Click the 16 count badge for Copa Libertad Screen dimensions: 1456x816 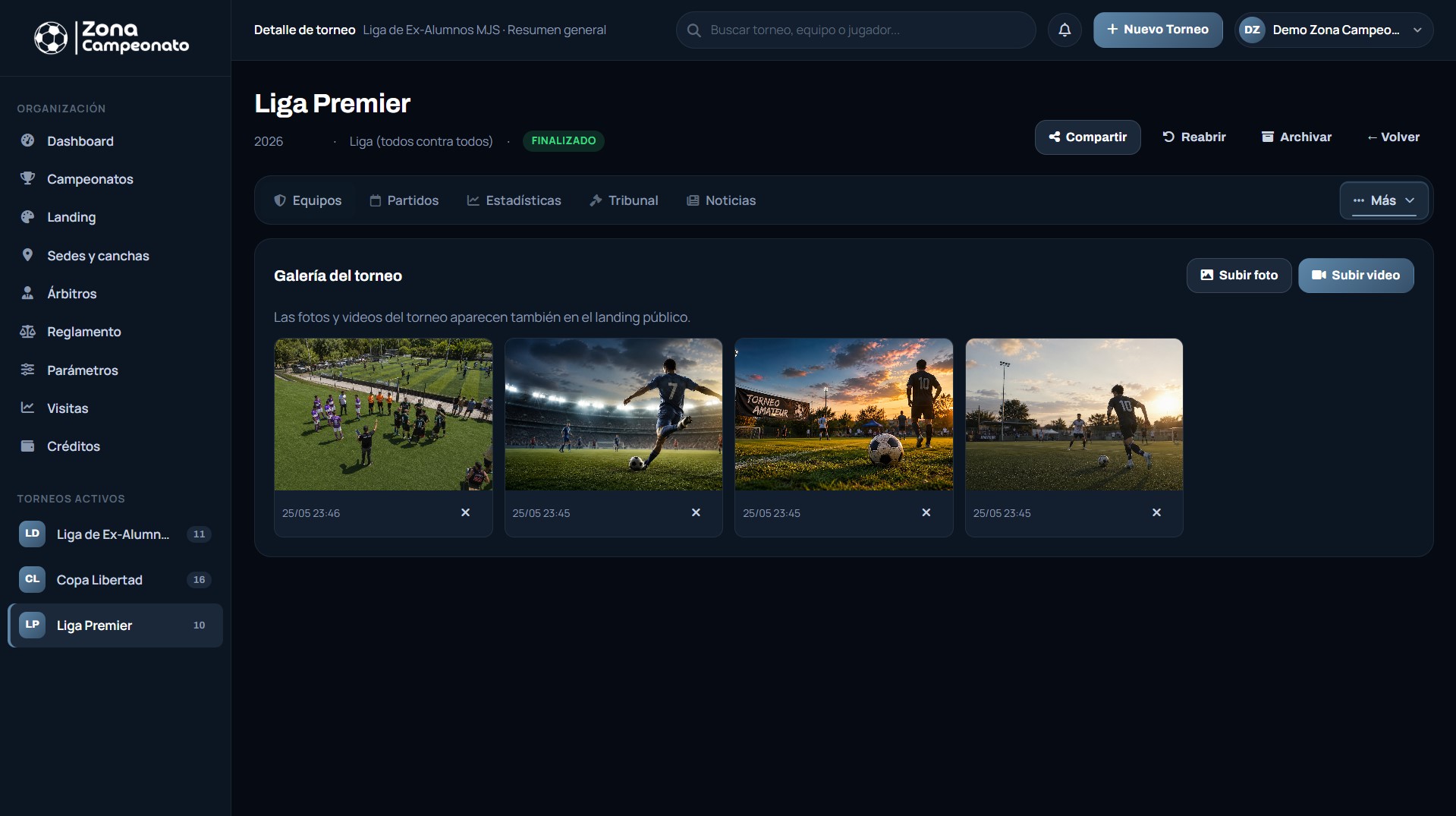click(199, 580)
